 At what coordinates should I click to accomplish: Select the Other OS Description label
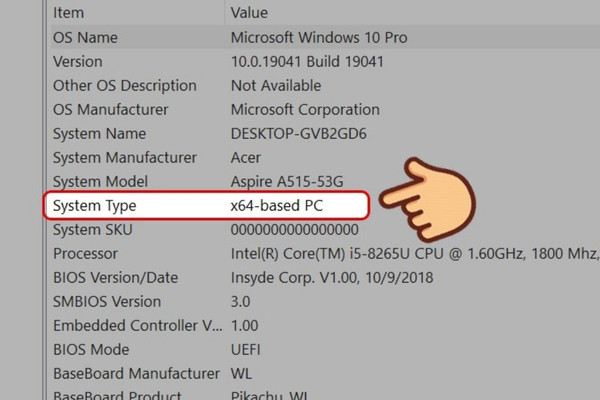click(125, 86)
